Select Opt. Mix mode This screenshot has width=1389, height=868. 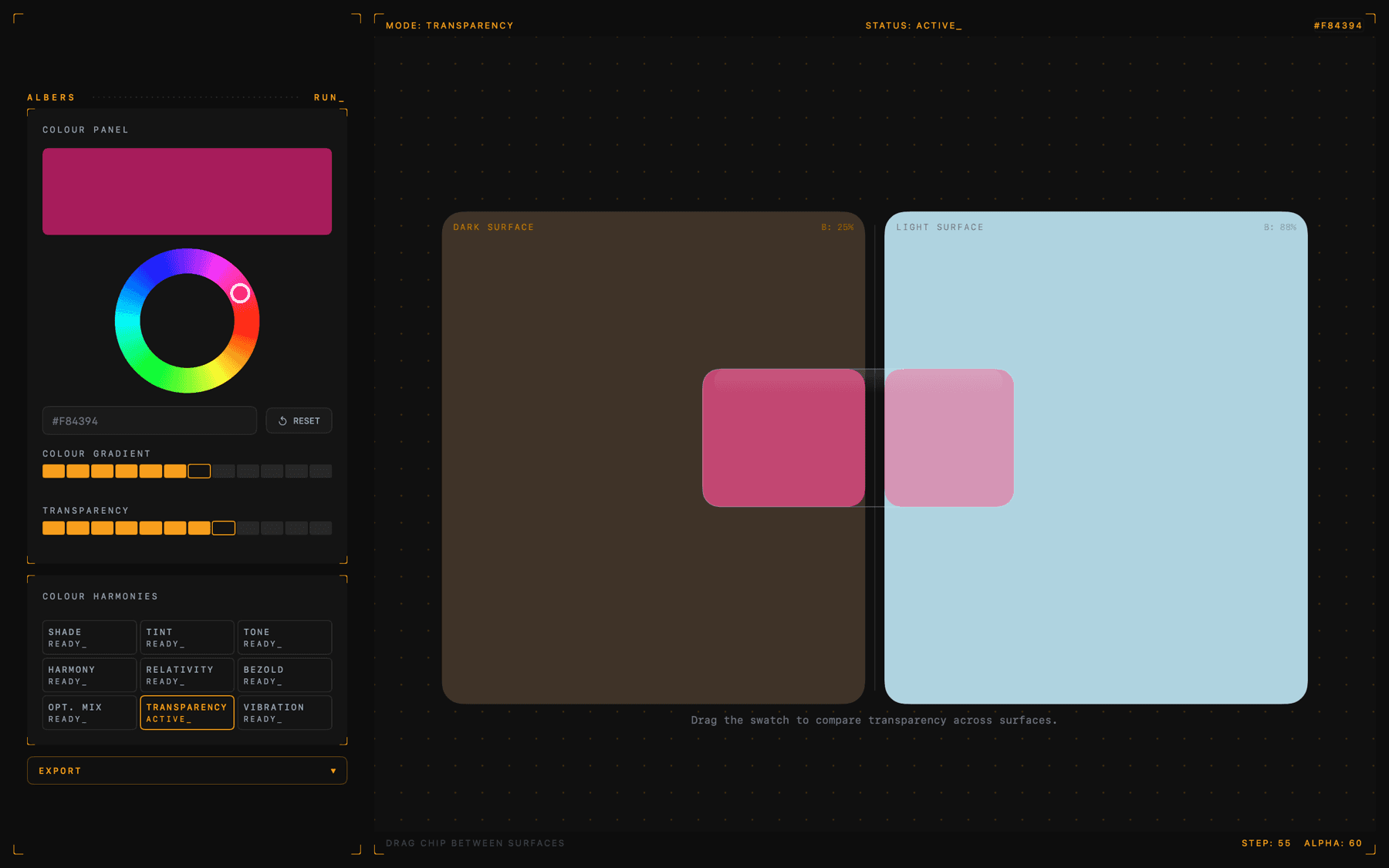coord(89,713)
